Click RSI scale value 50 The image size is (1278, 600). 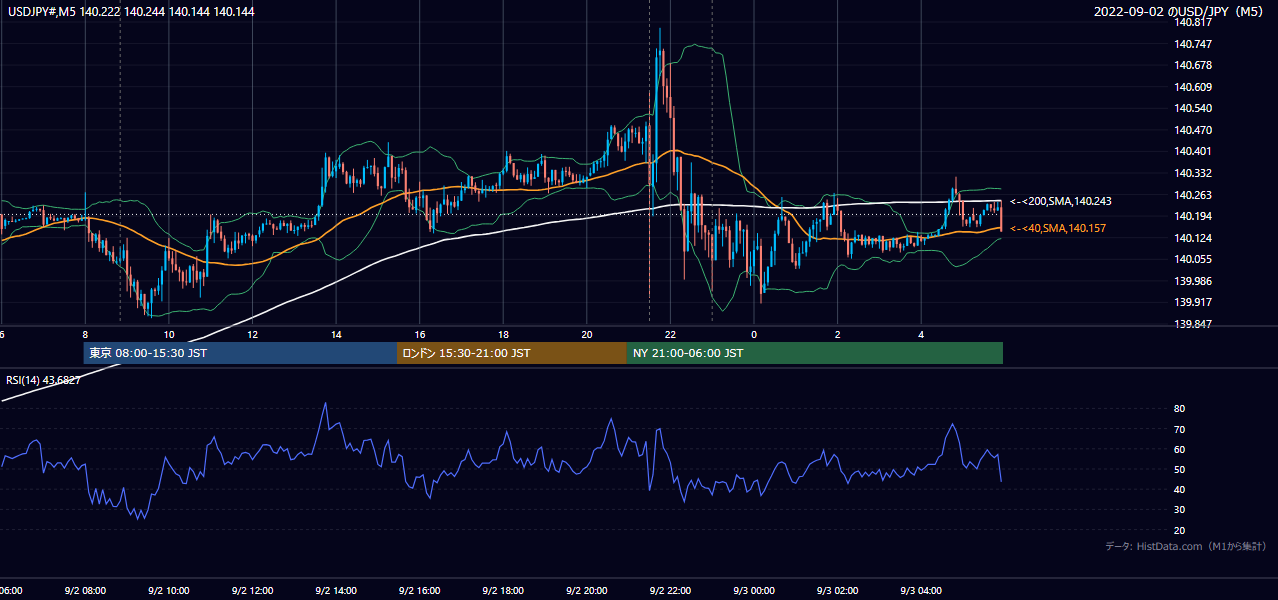pyautogui.click(x=1179, y=469)
